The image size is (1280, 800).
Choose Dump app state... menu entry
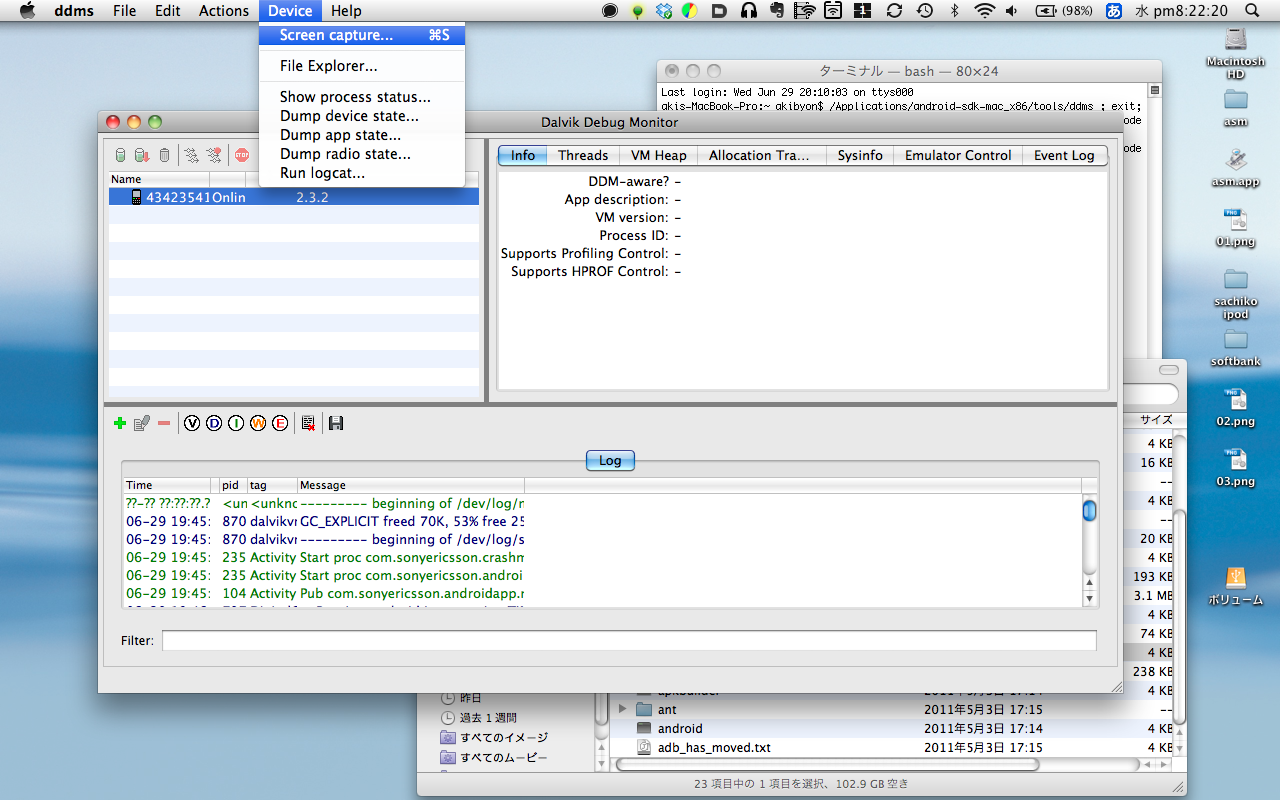coord(362,135)
